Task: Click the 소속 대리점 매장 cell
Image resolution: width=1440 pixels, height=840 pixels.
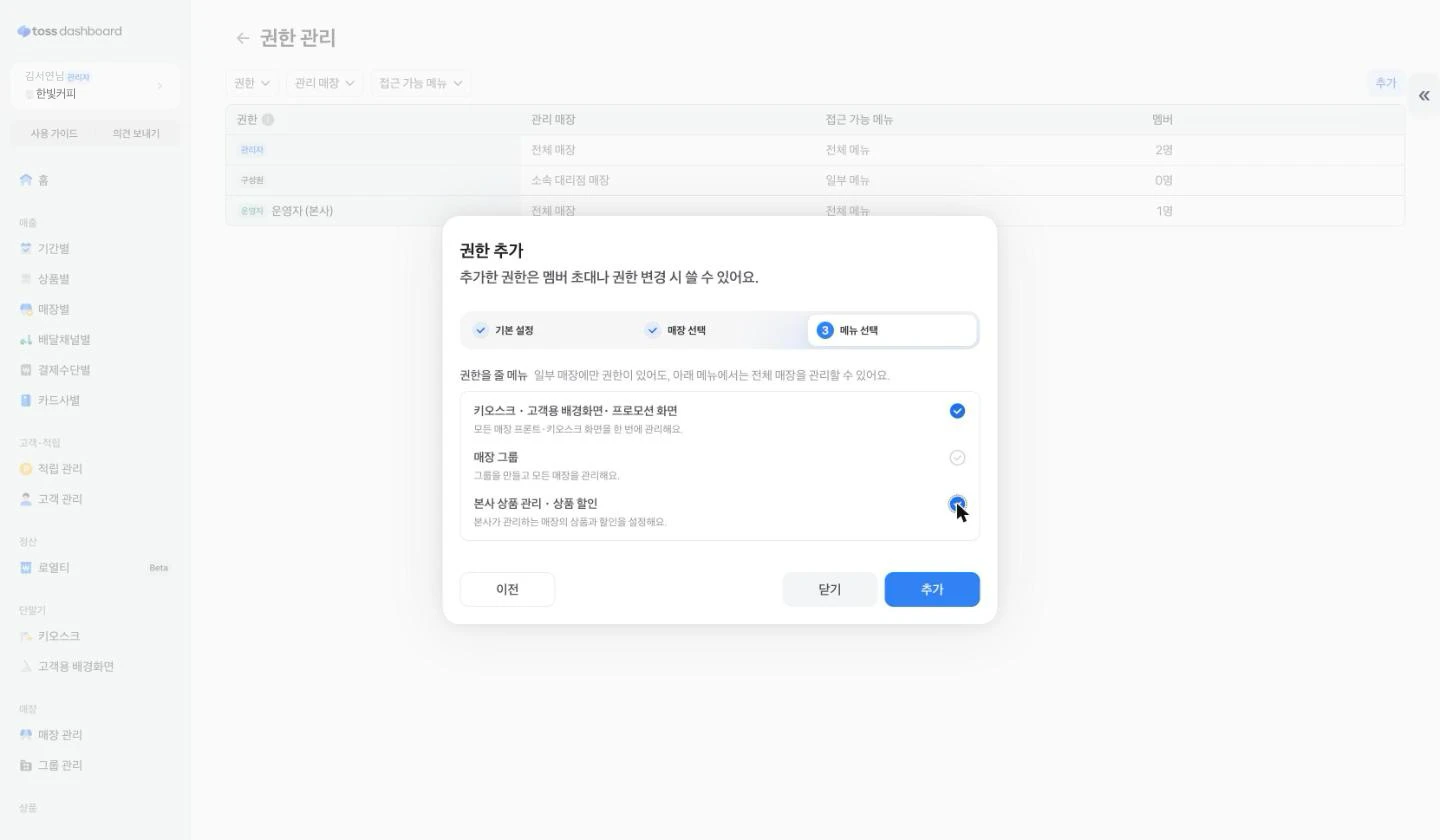Action: (570, 181)
